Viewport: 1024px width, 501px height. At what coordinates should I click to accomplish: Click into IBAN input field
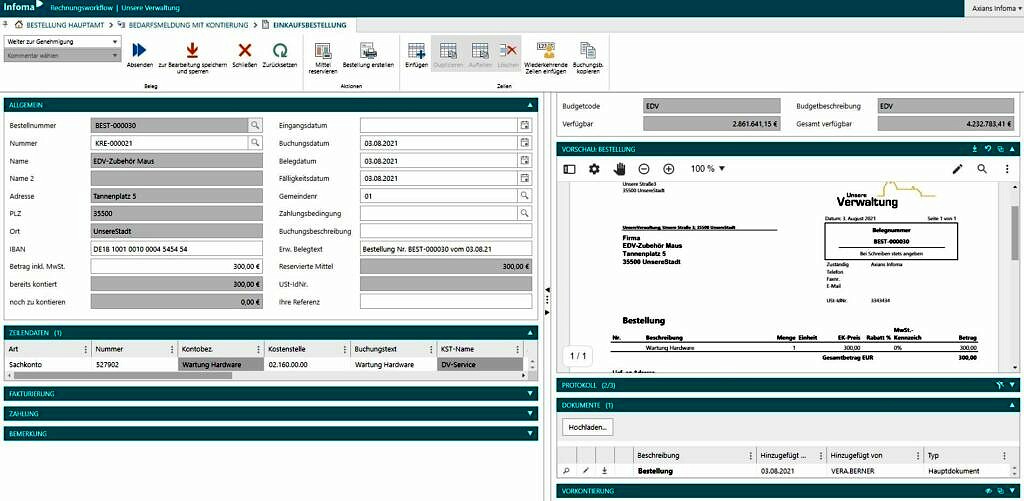pyautogui.click(x=176, y=249)
